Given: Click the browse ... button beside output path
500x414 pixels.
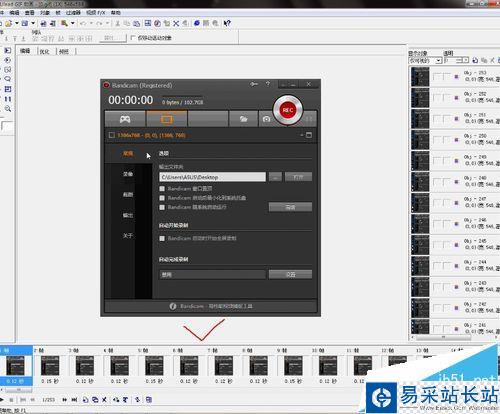Looking at the screenshot, I should (275, 177).
